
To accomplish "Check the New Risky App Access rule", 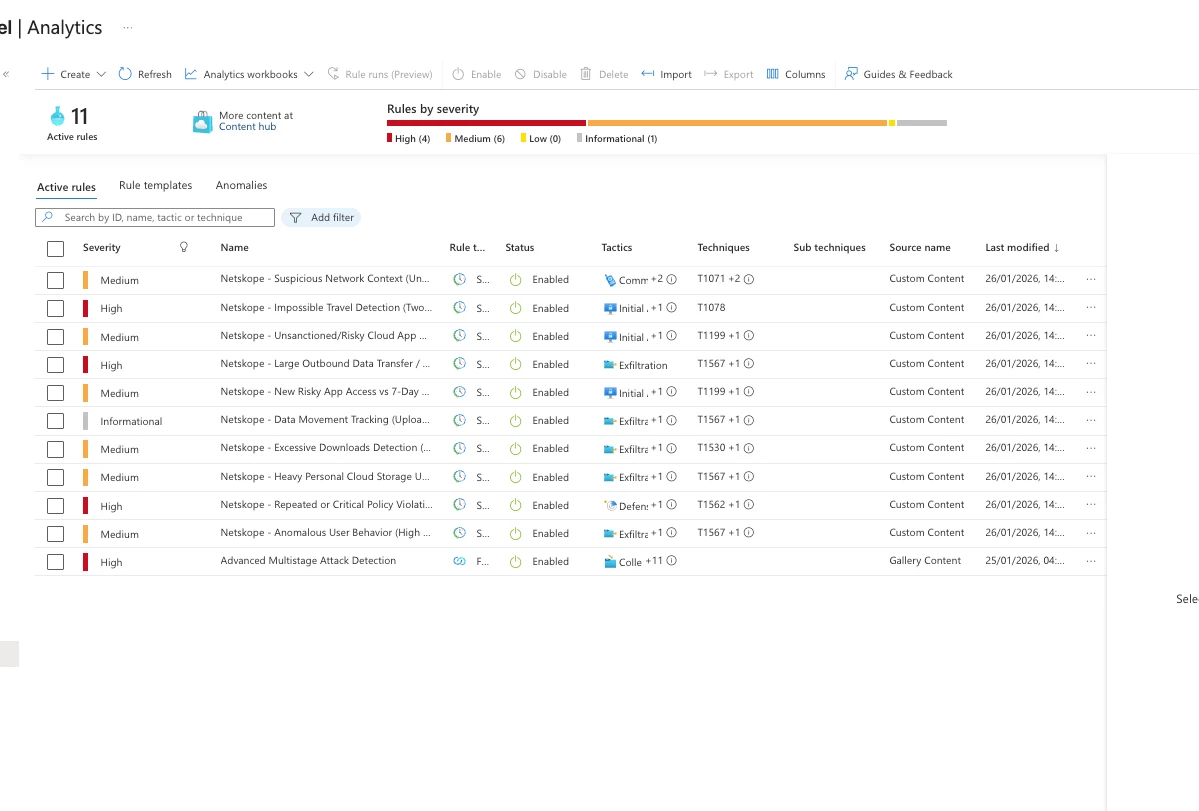I will (x=55, y=393).
